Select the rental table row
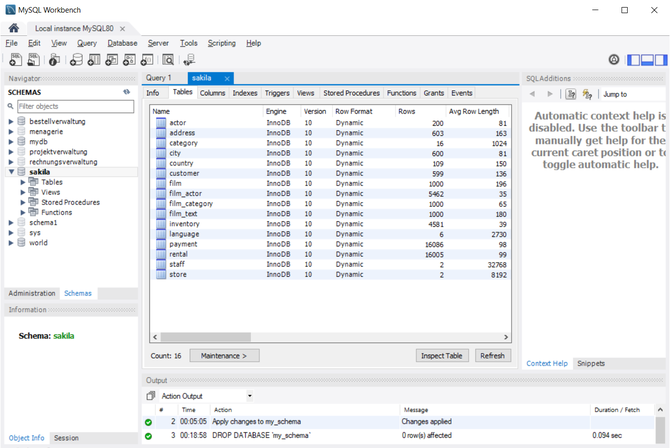This screenshot has height=448, width=670. click(330, 254)
